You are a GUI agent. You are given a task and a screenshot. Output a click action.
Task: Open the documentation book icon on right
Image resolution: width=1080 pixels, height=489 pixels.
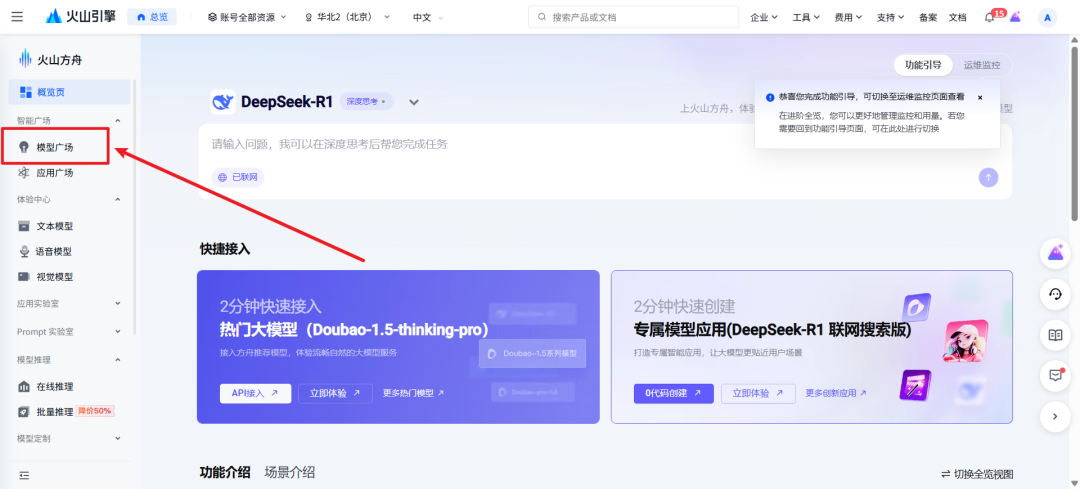point(1055,335)
